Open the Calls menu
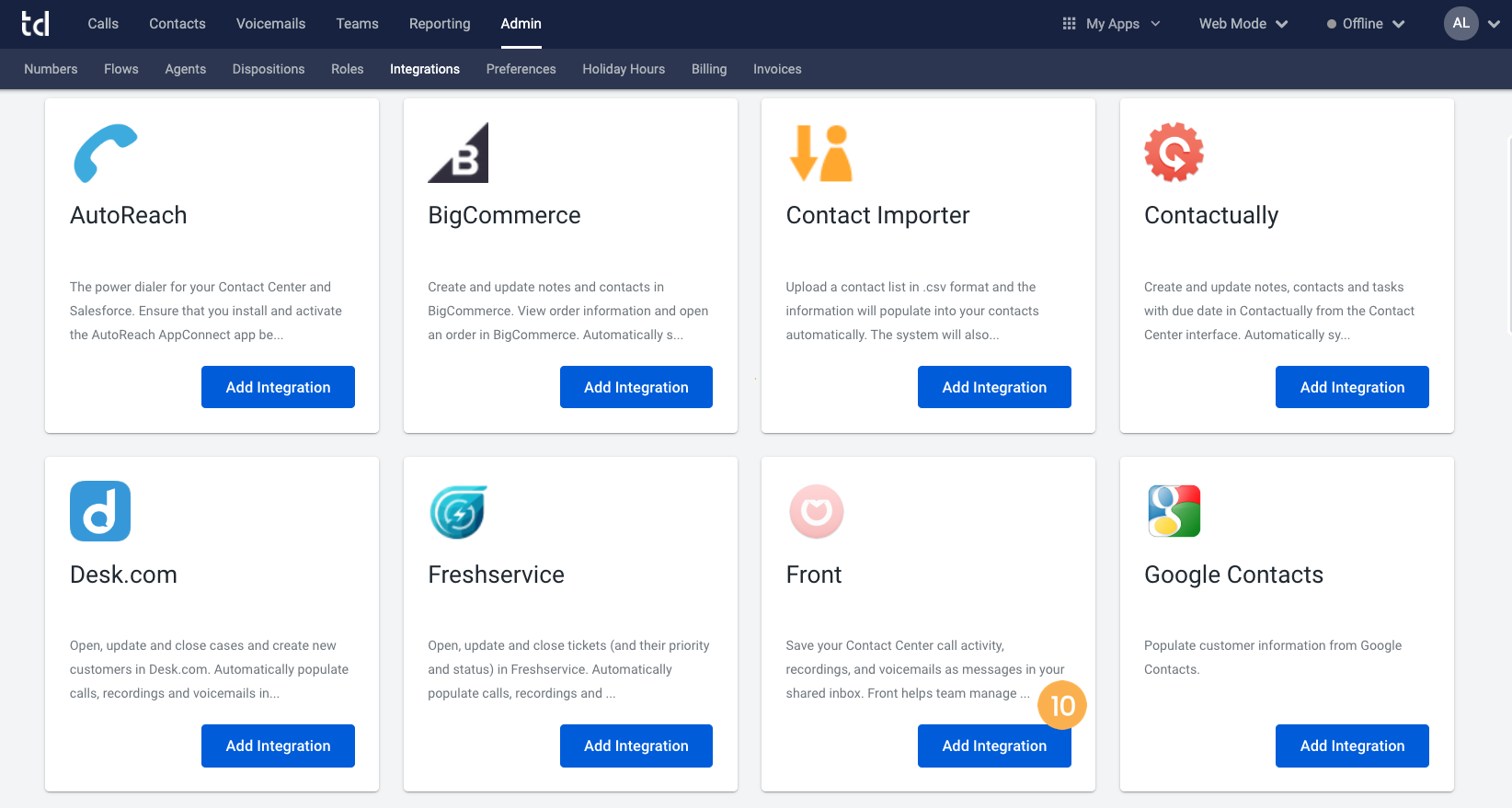Image resolution: width=1512 pixels, height=808 pixels. pyautogui.click(x=103, y=24)
